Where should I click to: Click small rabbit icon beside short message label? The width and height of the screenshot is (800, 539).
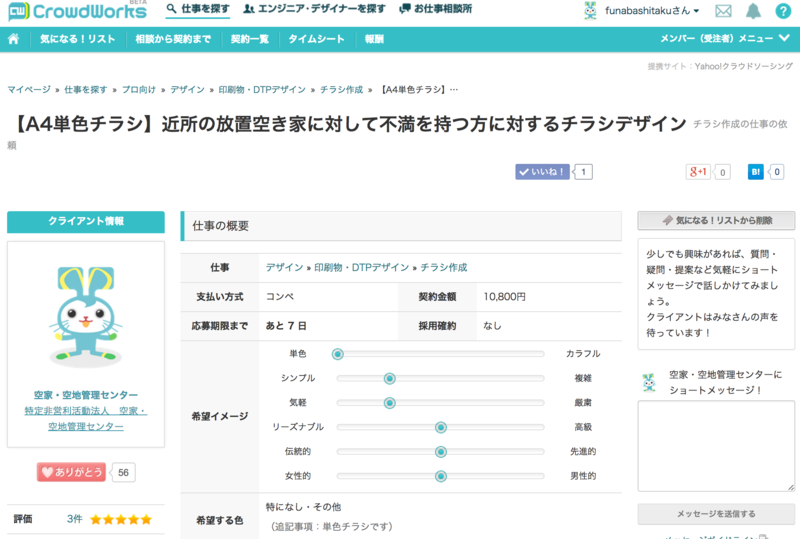649,382
